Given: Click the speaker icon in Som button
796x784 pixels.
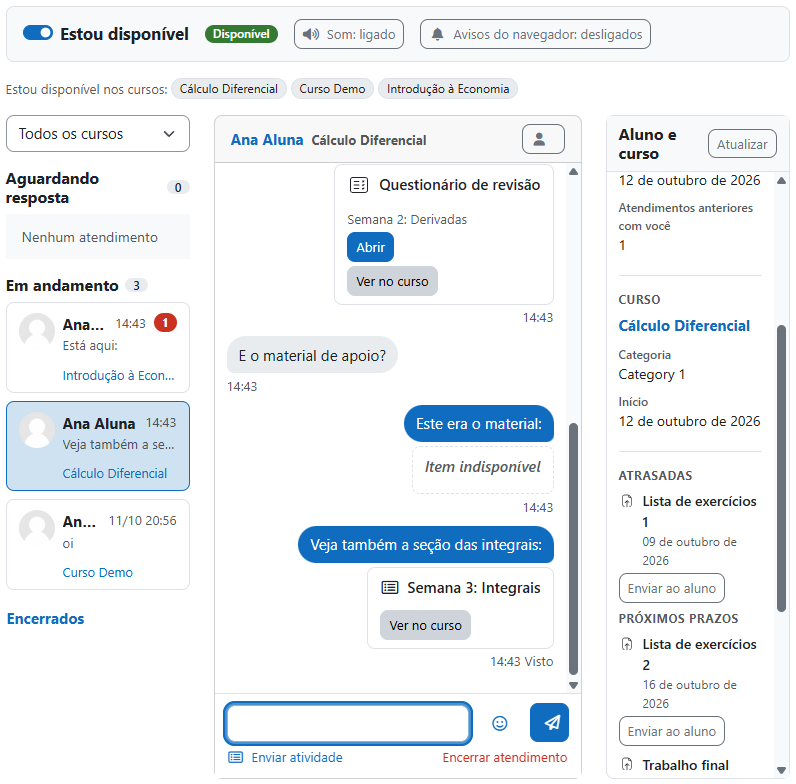Looking at the screenshot, I should coord(311,34).
